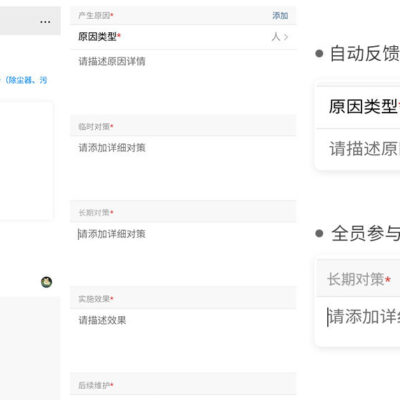Click enlarged 请描述原 placeholder in right card
Screen dimensions: 400x400
pyautogui.click(x=364, y=148)
